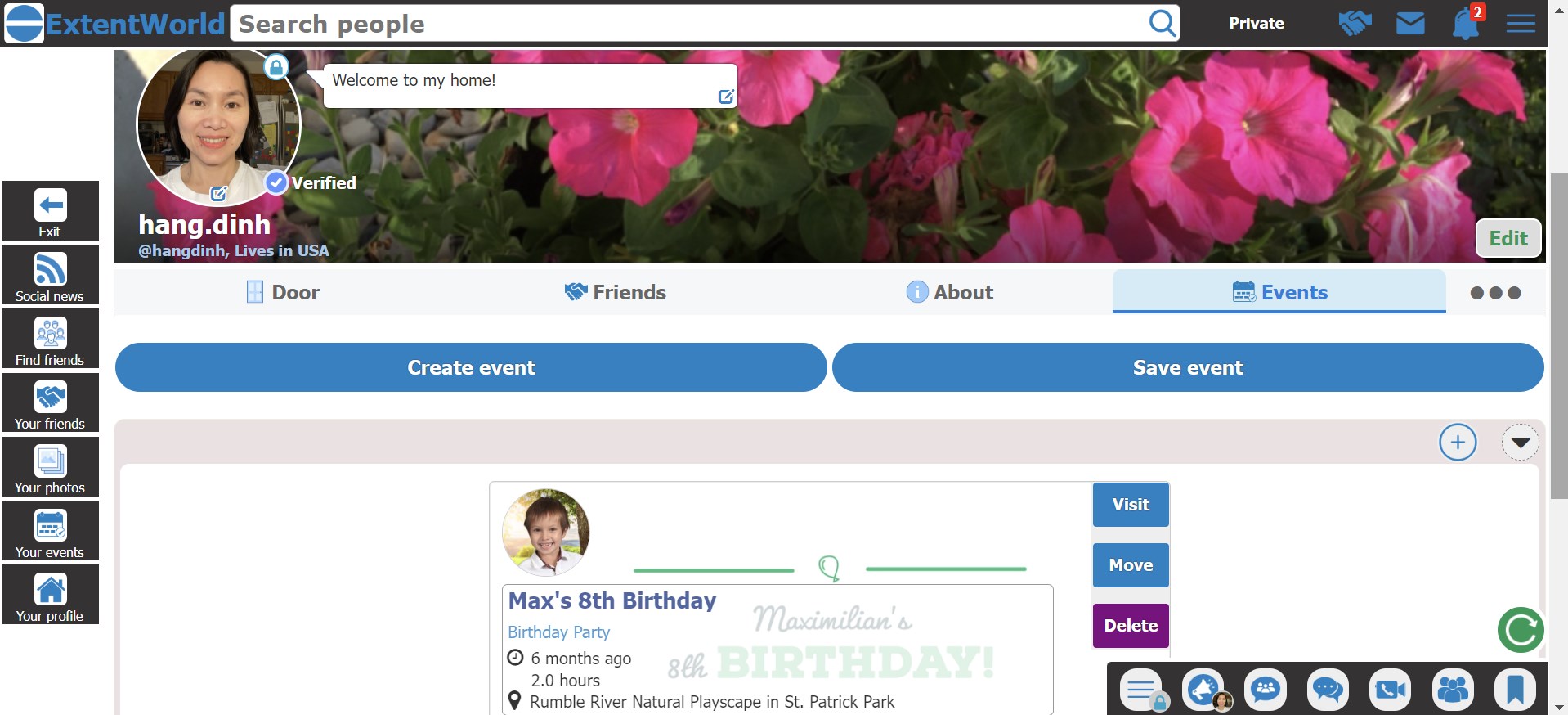Start video call icon in bottom bar
The image size is (1568, 715).
pyautogui.click(x=1391, y=690)
